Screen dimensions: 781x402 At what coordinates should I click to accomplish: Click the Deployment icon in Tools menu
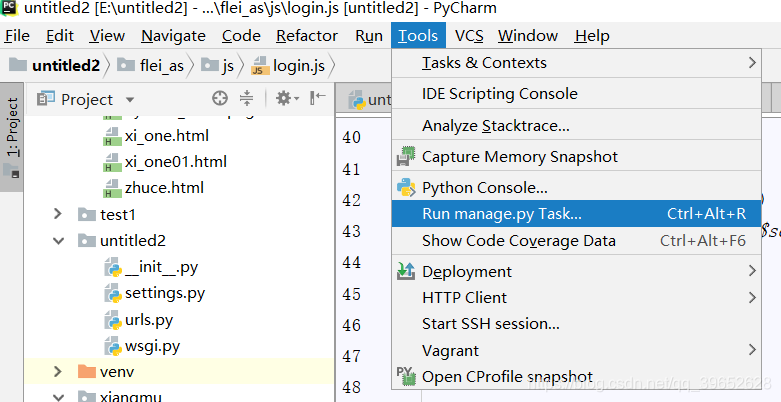(406, 271)
